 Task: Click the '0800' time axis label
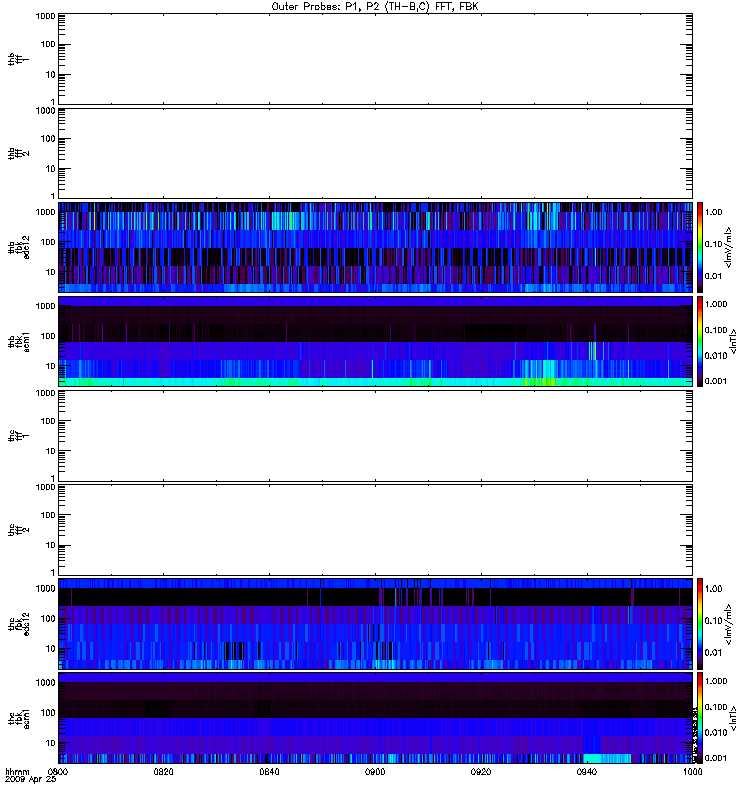(x=58, y=772)
